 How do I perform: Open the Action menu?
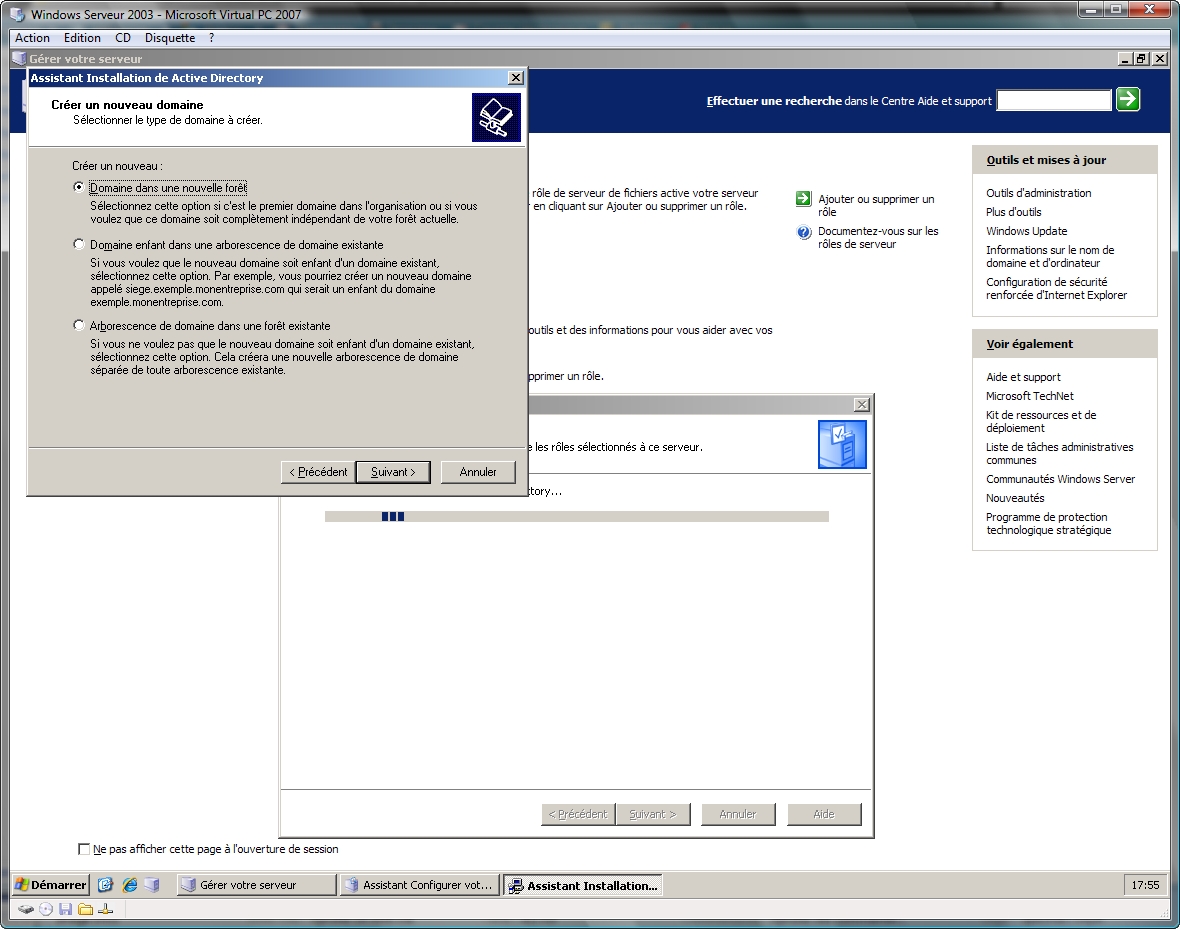[32, 38]
